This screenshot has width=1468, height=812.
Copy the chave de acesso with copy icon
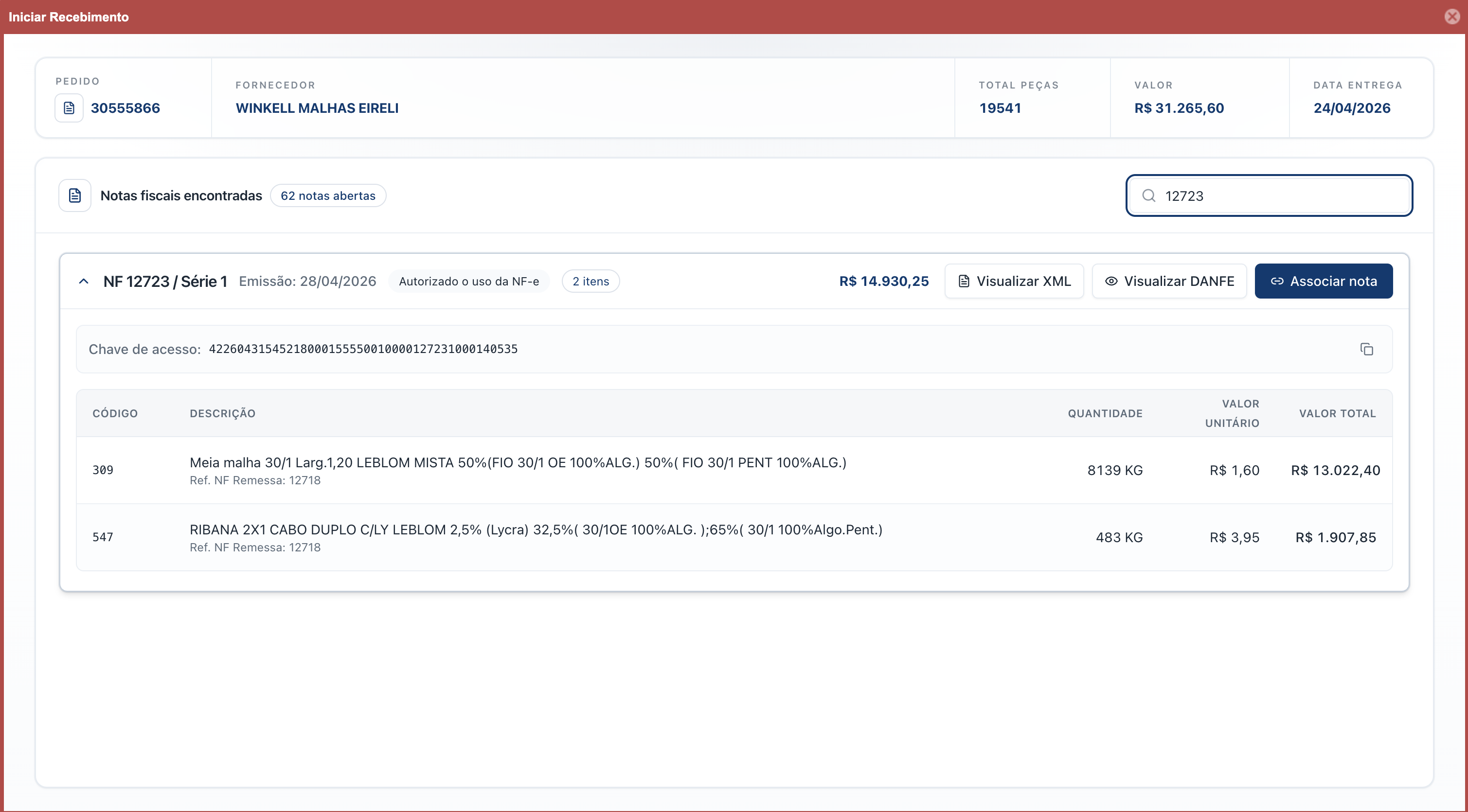coord(1366,349)
